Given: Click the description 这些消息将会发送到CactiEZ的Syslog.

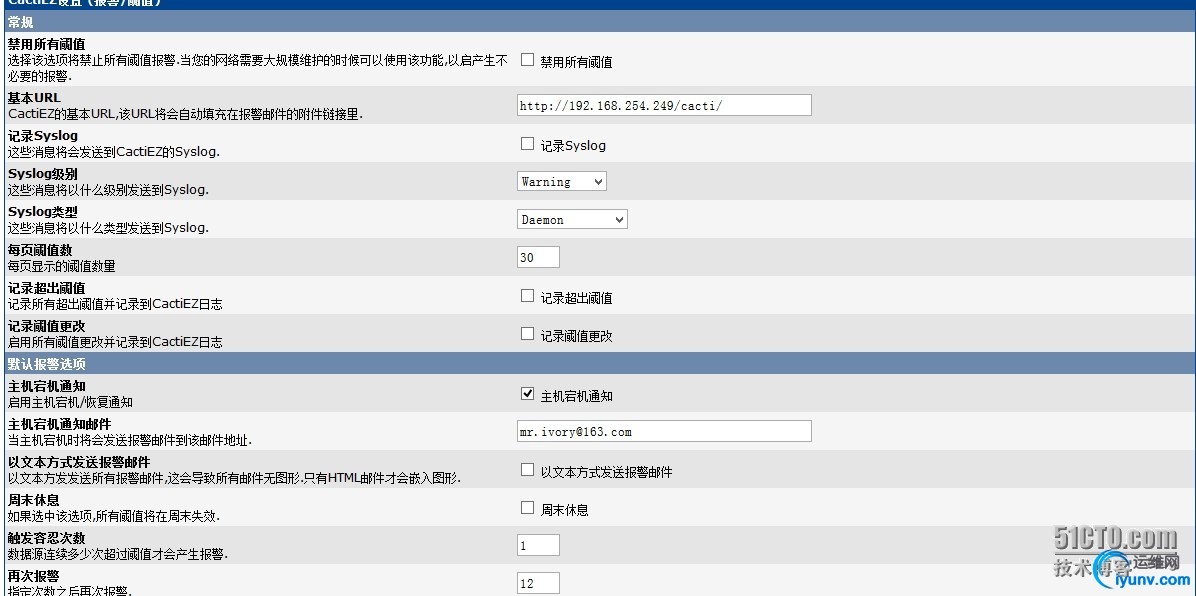Looking at the screenshot, I should click(114, 151).
